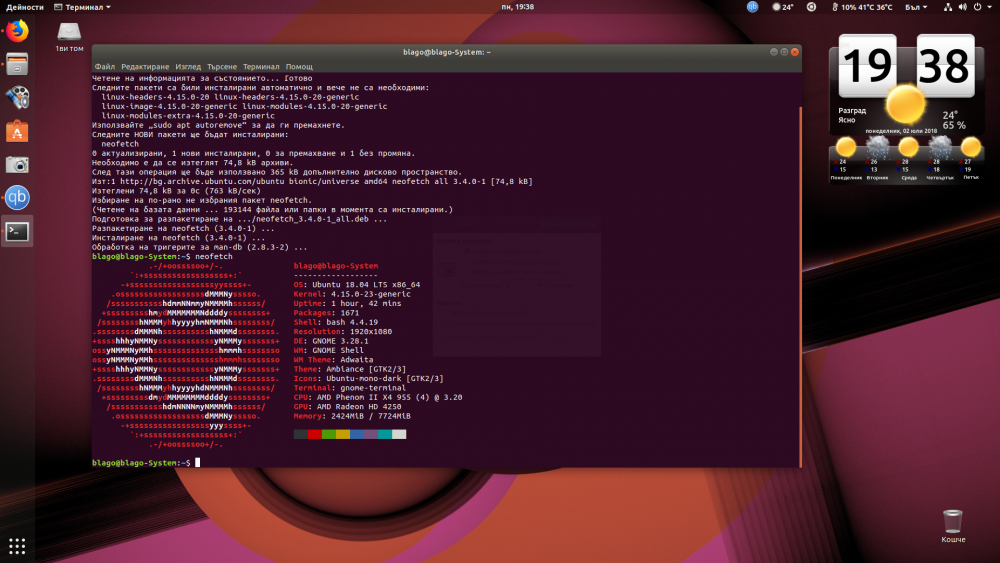
Task: Click the Packages: 1671 line
Action: (x=327, y=312)
